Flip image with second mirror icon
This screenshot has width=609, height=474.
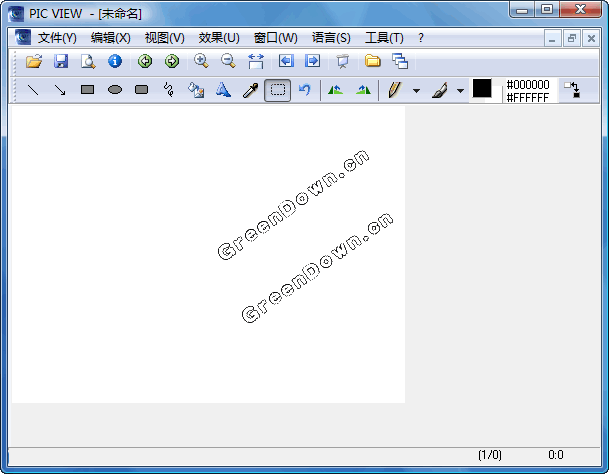coord(363,90)
